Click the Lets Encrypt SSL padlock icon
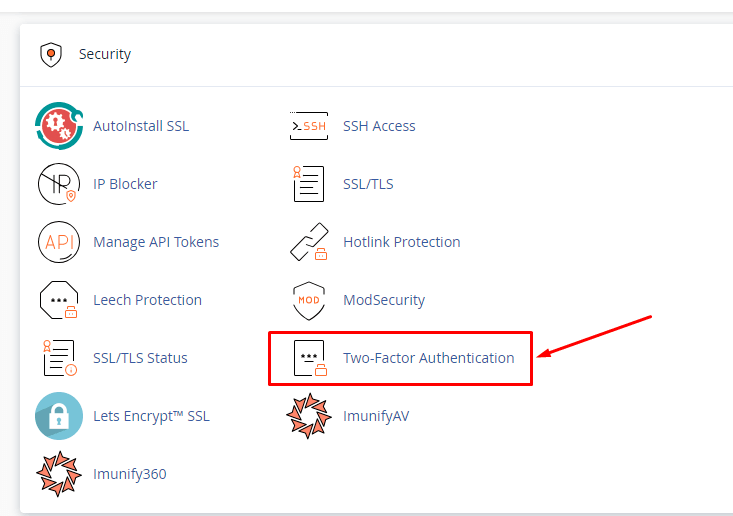This screenshot has width=733, height=516. point(59,416)
